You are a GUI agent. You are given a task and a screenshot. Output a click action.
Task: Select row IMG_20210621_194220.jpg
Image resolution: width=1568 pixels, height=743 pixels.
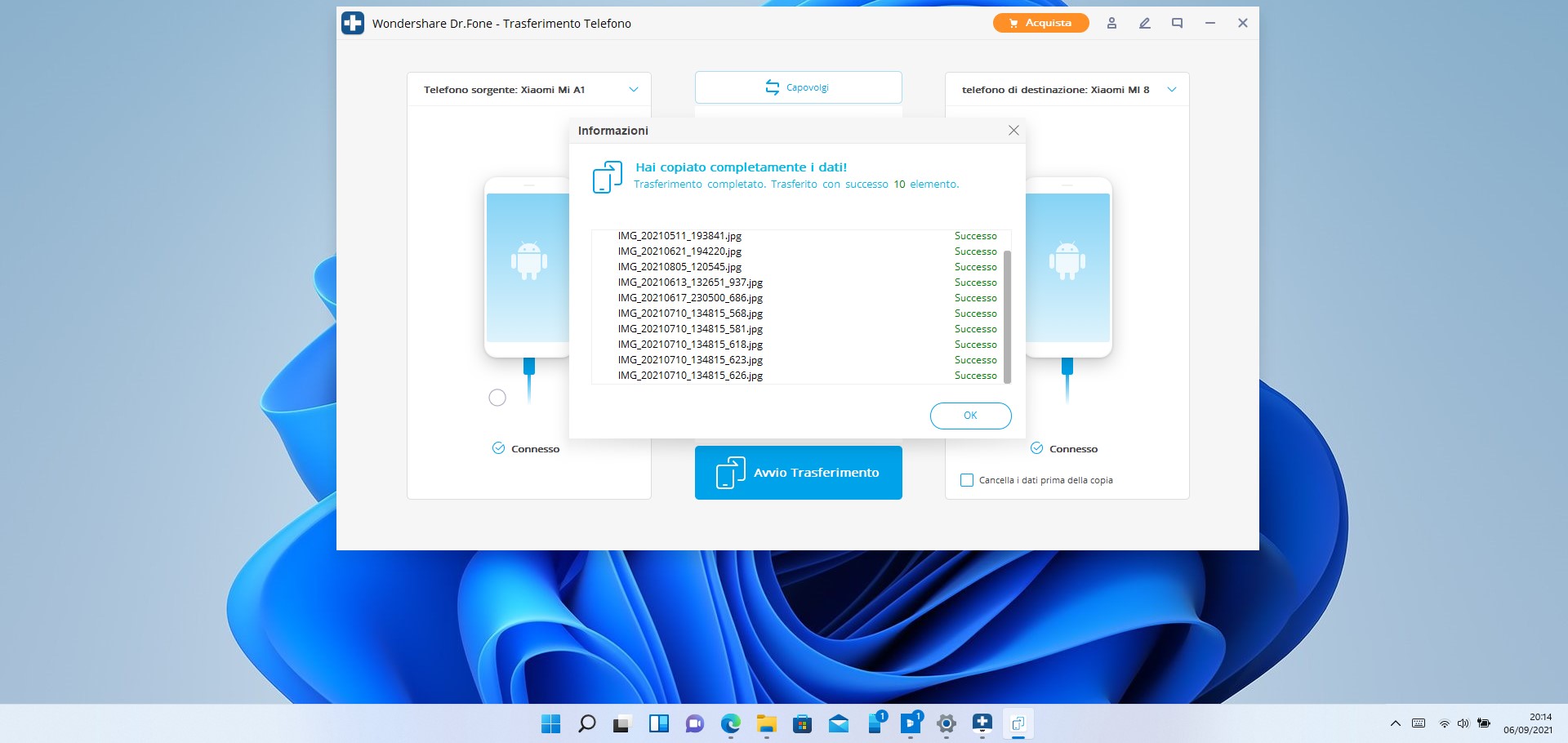pos(801,251)
